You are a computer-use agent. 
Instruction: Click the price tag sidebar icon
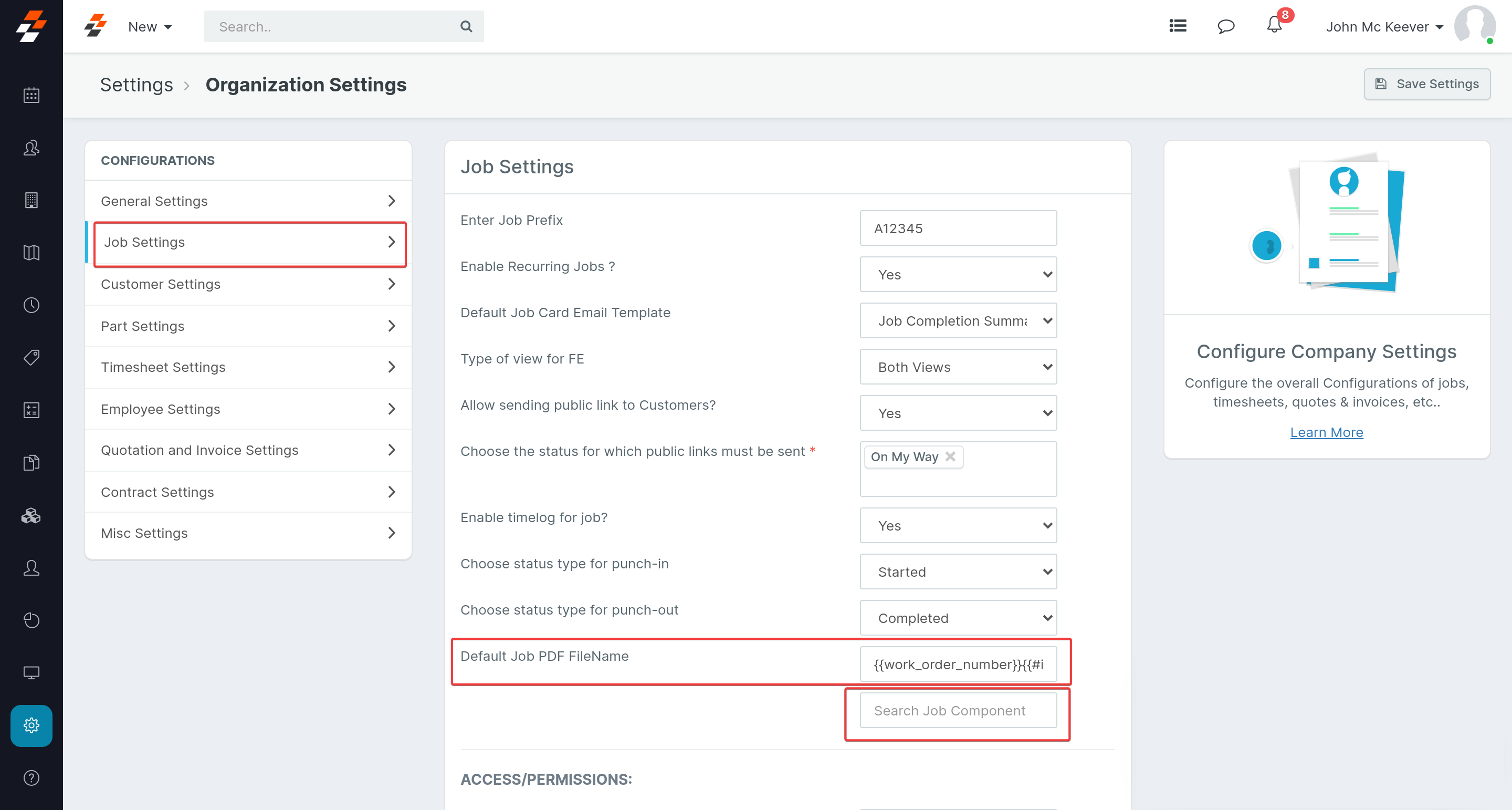click(31, 357)
